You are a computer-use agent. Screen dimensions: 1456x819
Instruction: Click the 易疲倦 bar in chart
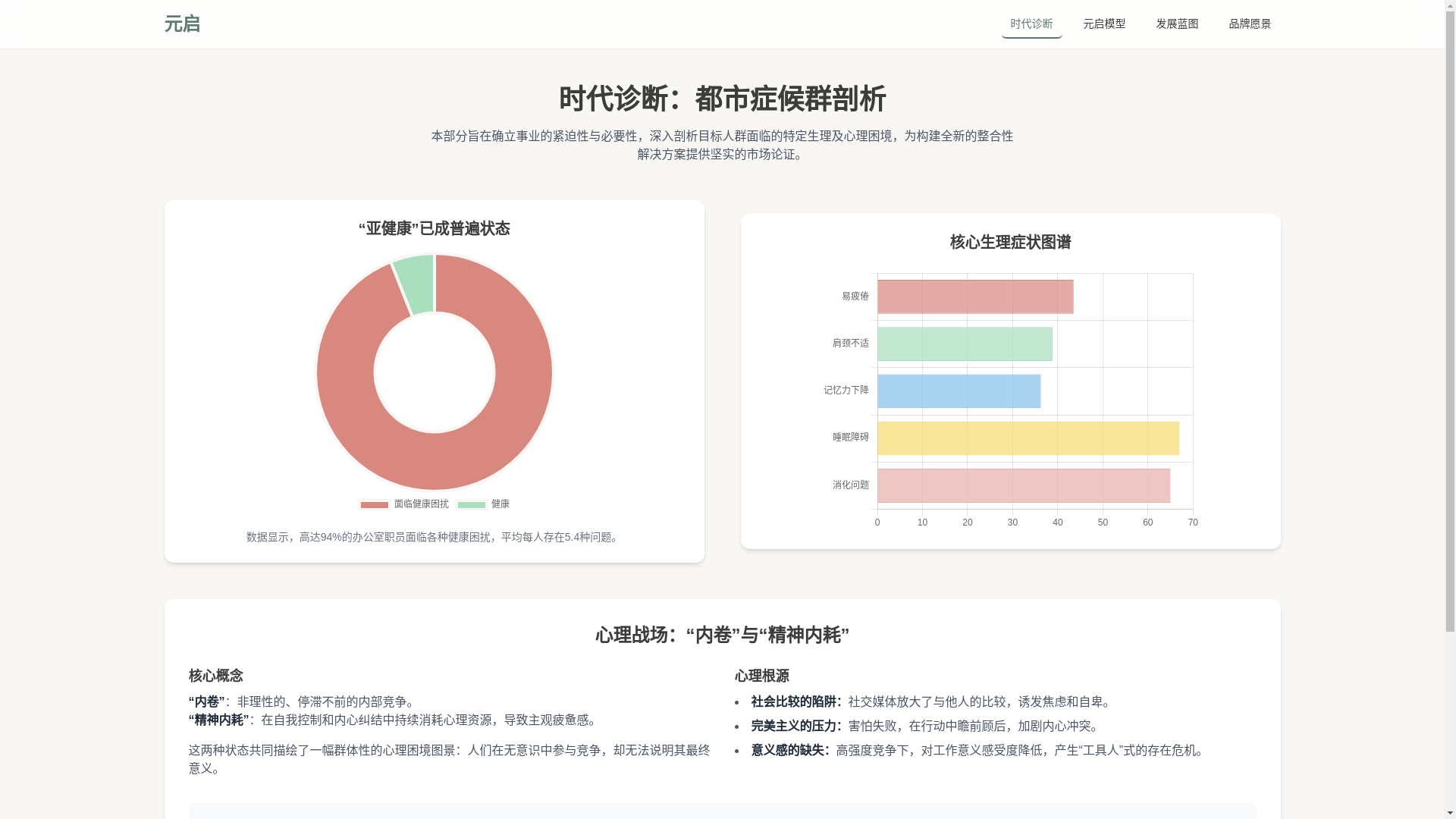tap(975, 297)
